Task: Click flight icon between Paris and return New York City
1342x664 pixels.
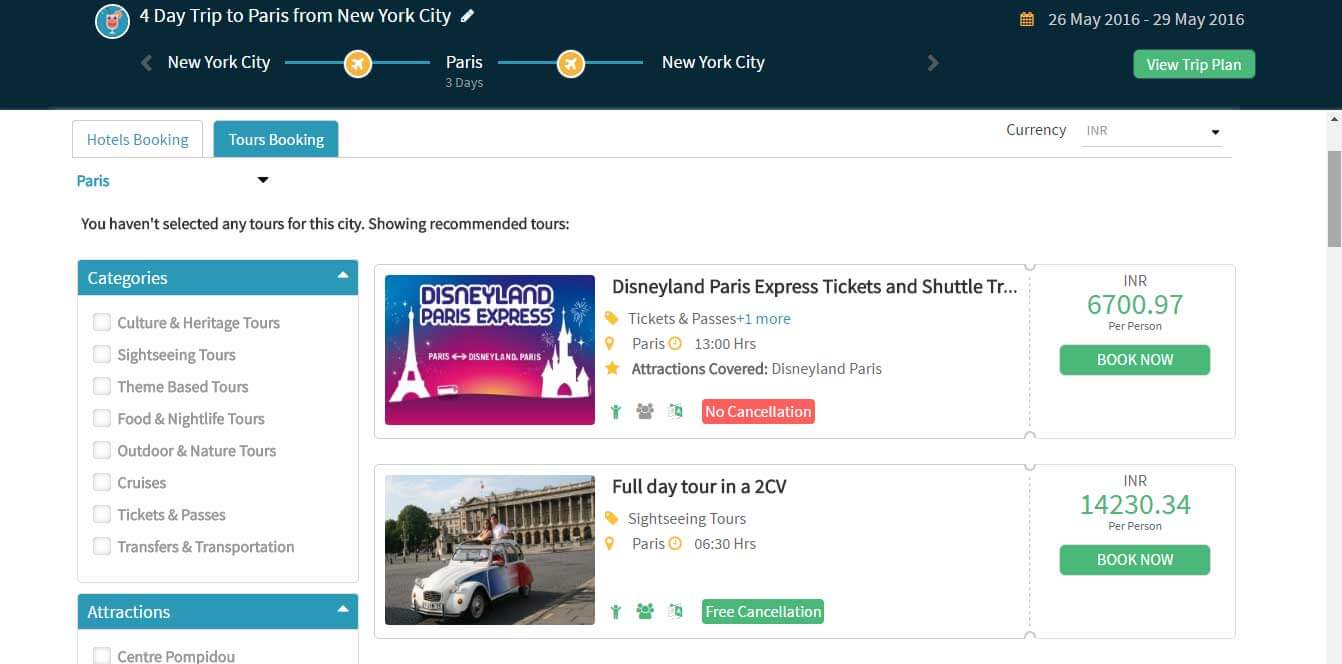Action: pyautogui.click(x=571, y=64)
